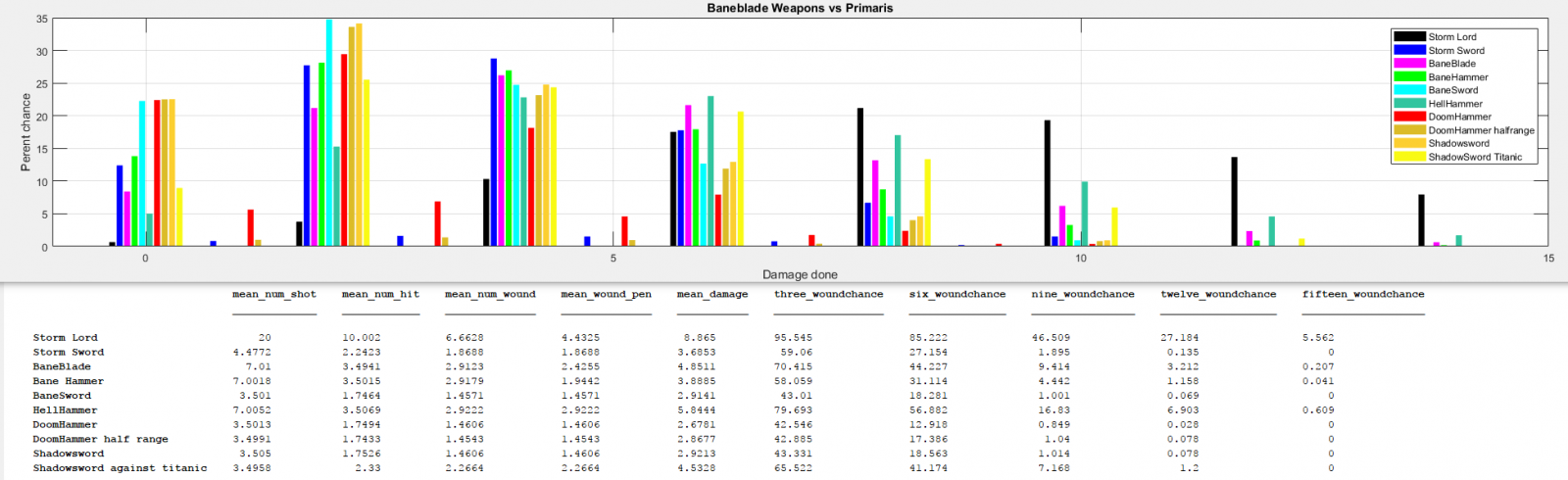Screen dimensions: 1568x480
Task: Select the ShadowSword Titanic legend label
Action: click(1475, 157)
